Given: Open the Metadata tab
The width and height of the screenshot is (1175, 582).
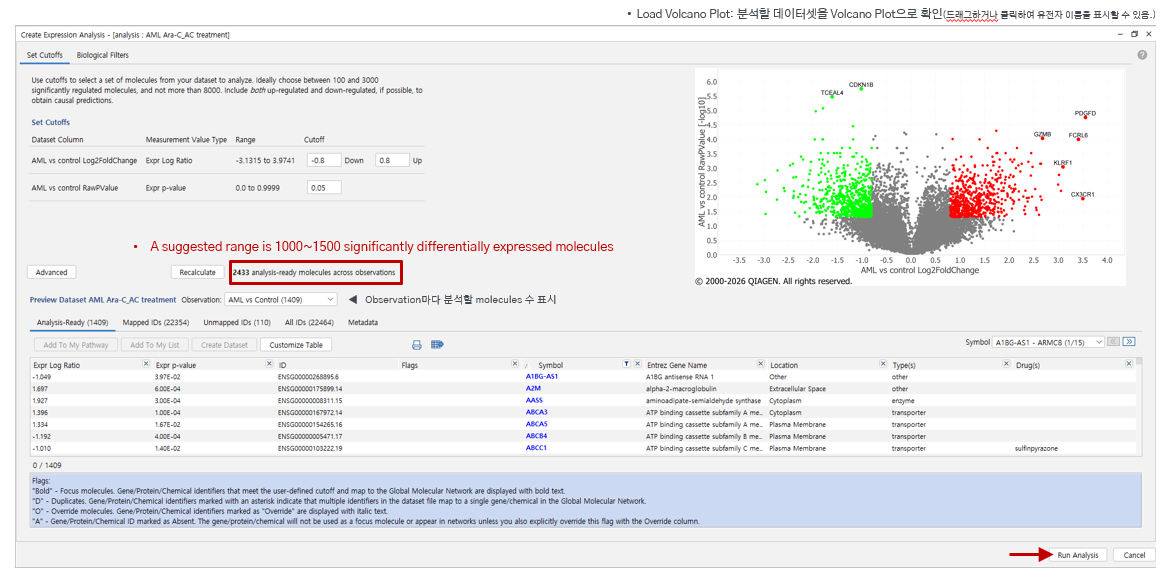Looking at the screenshot, I should click(x=363, y=322).
